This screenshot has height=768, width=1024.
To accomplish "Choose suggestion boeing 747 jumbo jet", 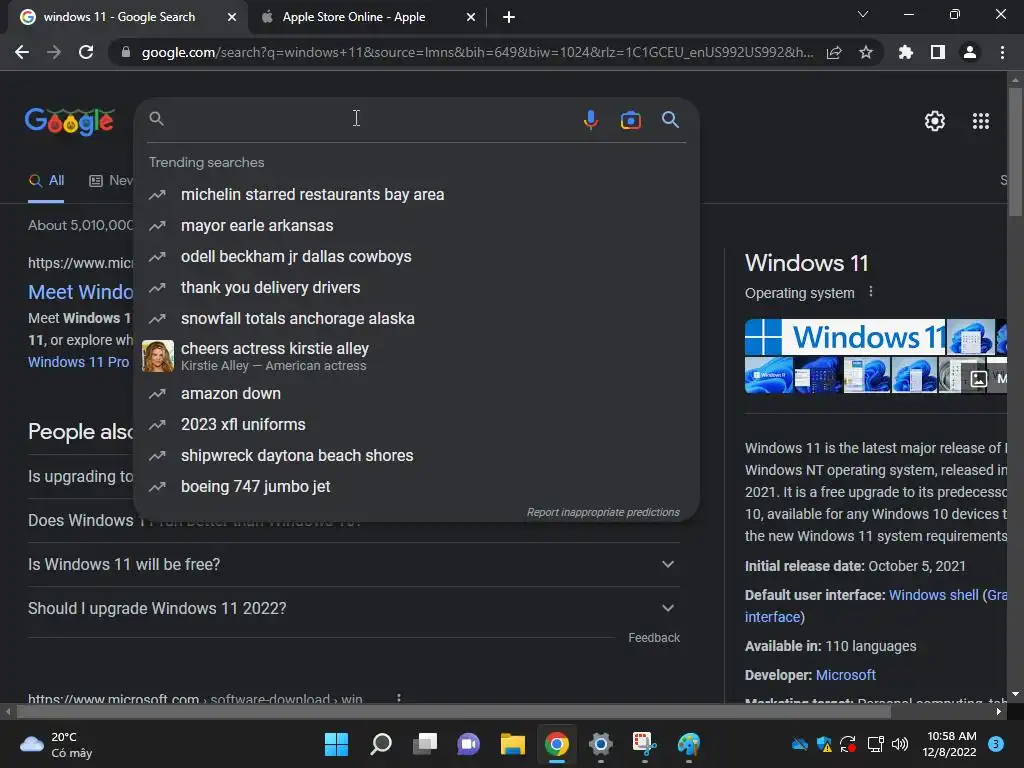I will [x=416, y=487].
